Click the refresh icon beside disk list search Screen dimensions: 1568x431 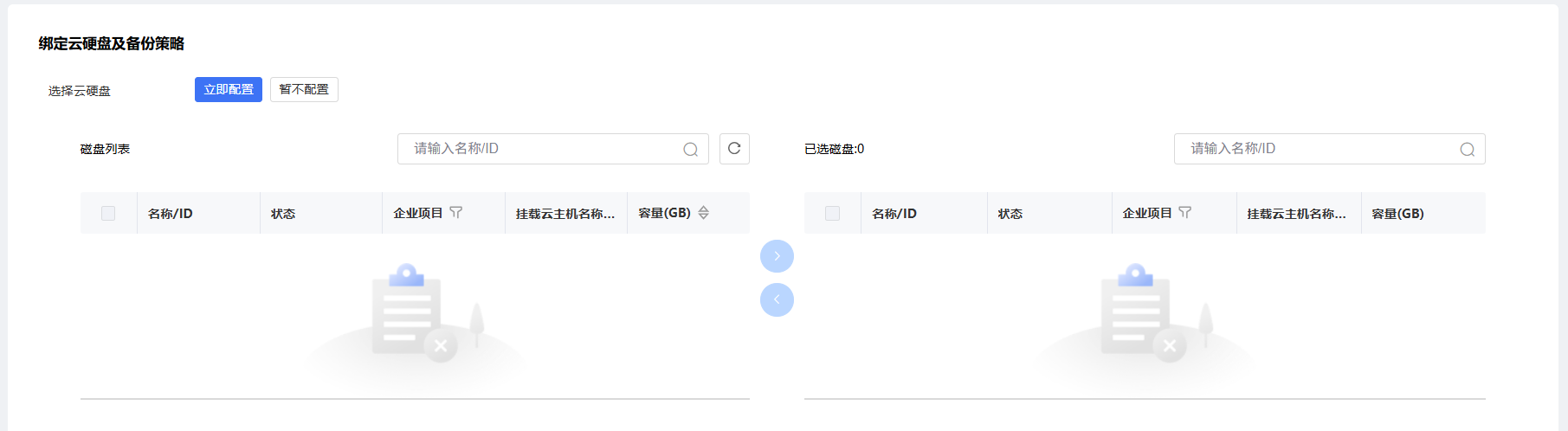click(x=734, y=149)
